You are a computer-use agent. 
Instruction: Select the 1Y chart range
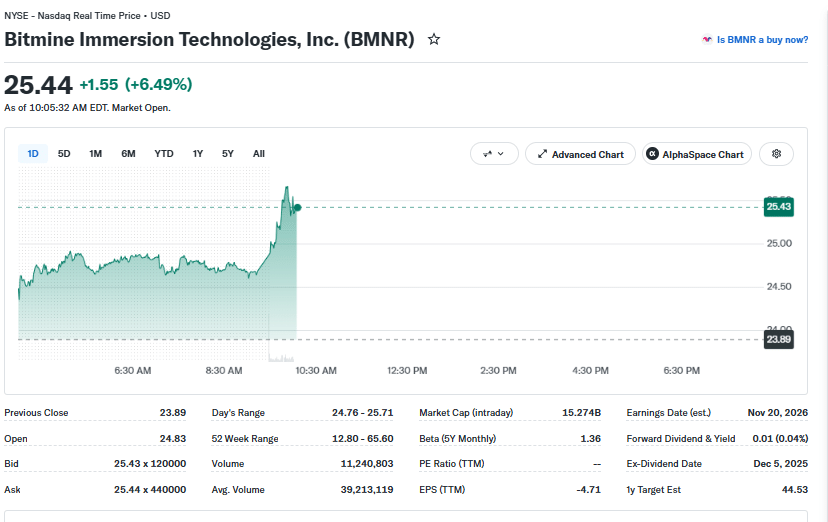(x=197, y=154)
